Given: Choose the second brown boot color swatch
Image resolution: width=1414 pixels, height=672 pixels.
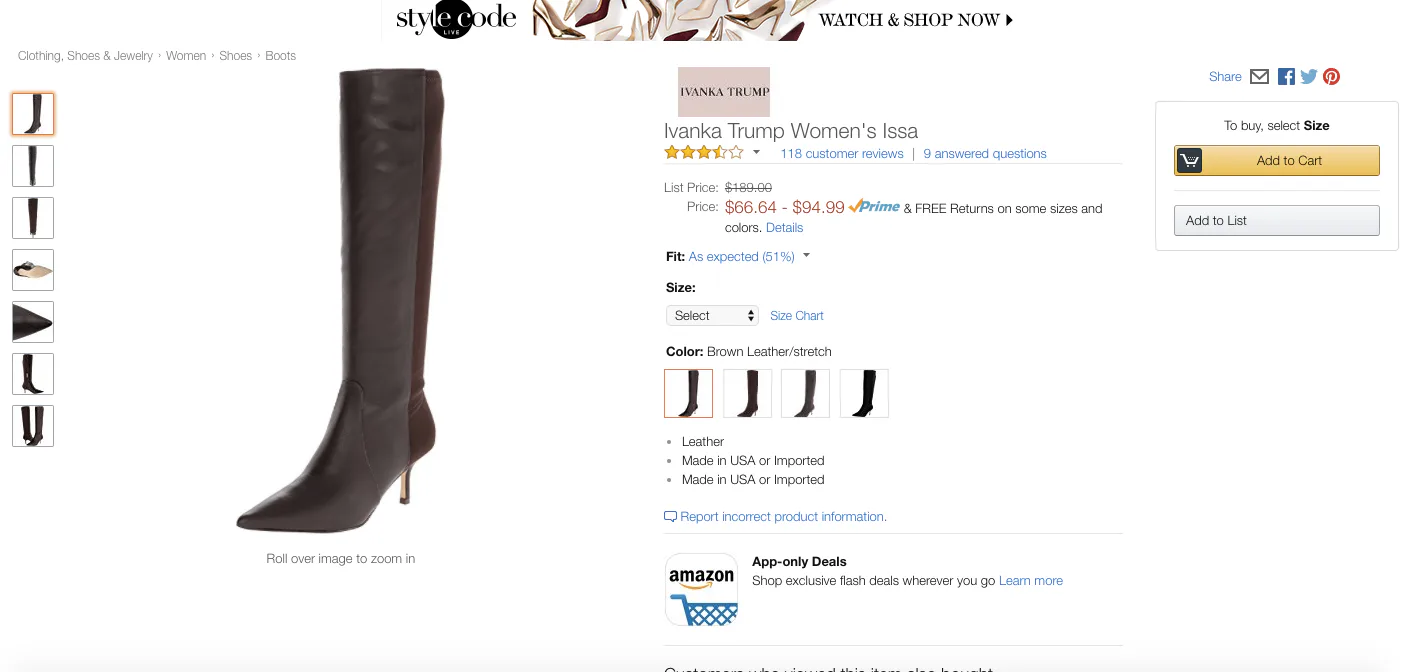Looking at the screenshot, I should point(748,393).
